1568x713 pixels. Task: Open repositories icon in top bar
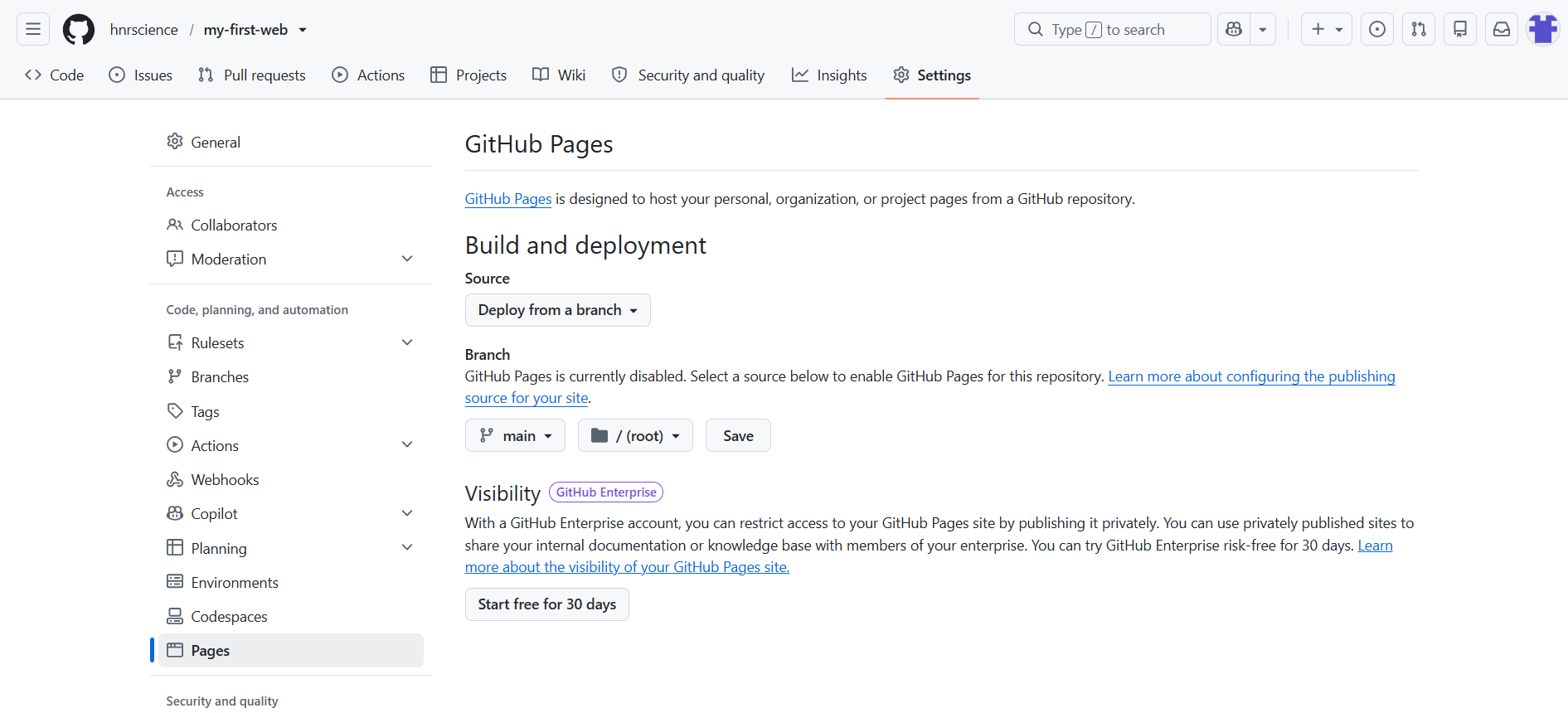coord(1460,29)
